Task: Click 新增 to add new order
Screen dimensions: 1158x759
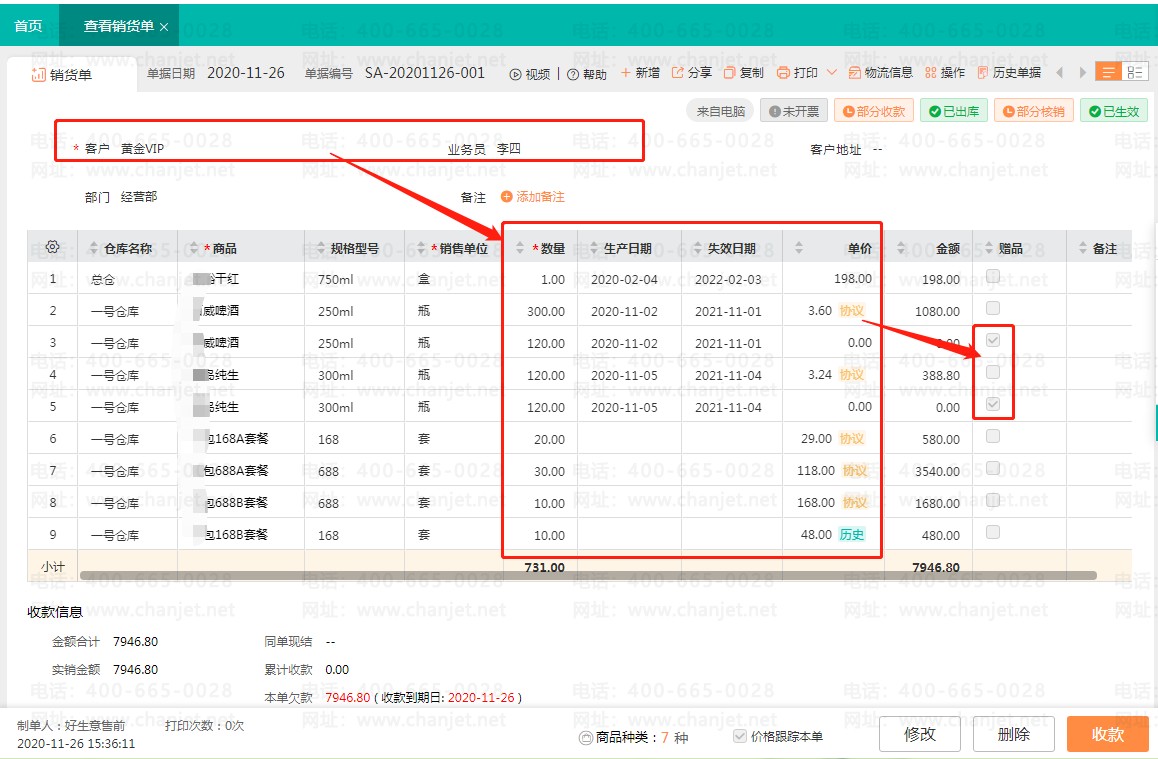Action: pyautogui.click(x=640, y=73)
